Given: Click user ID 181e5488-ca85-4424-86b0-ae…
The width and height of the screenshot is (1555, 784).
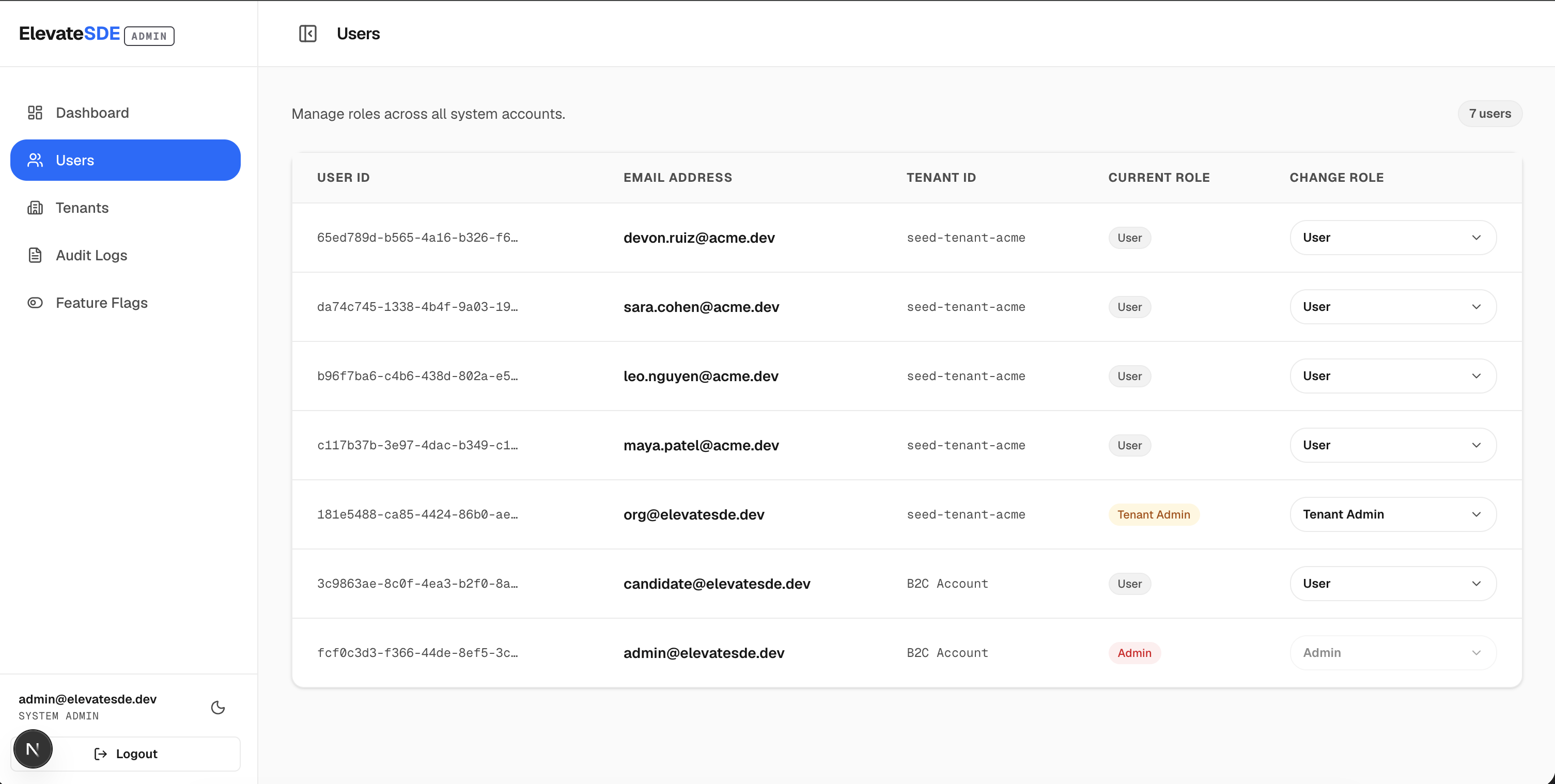Looking at the screenshot, I should (x=417, y=514).
